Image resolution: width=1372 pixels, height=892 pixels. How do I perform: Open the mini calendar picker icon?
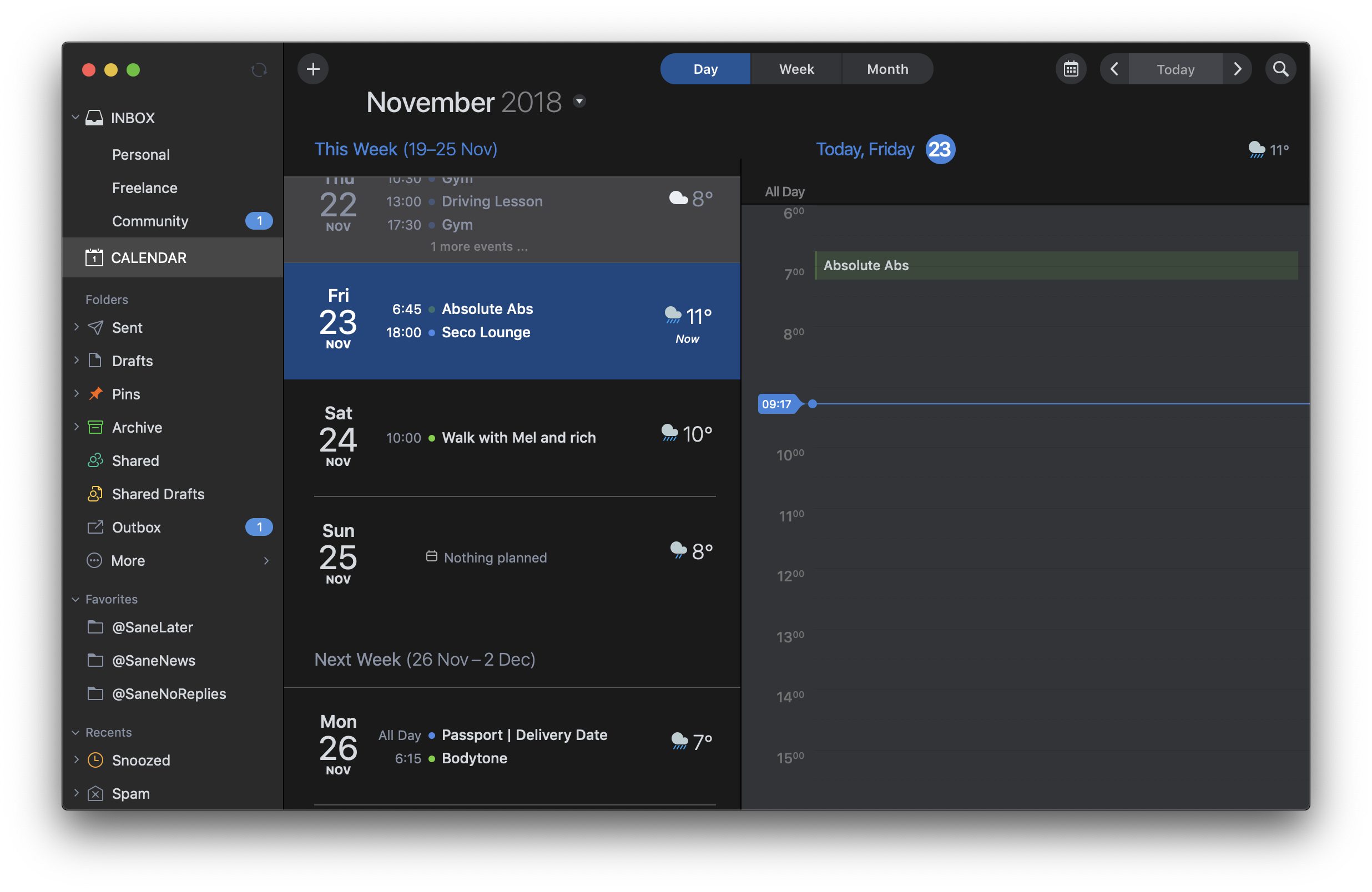(1071, 69)
